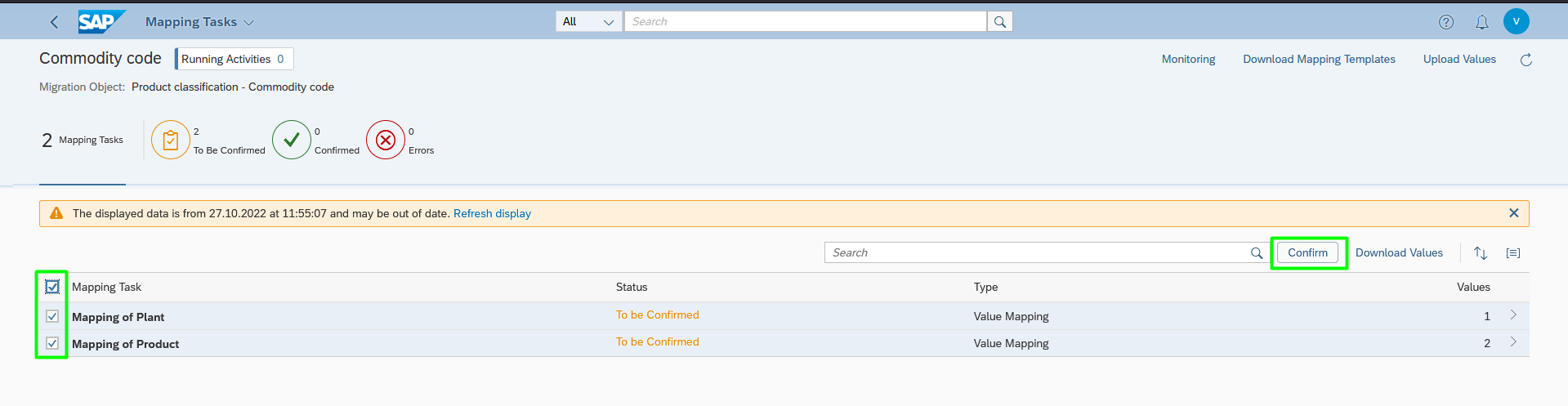Click the Confirm button

1308,253
